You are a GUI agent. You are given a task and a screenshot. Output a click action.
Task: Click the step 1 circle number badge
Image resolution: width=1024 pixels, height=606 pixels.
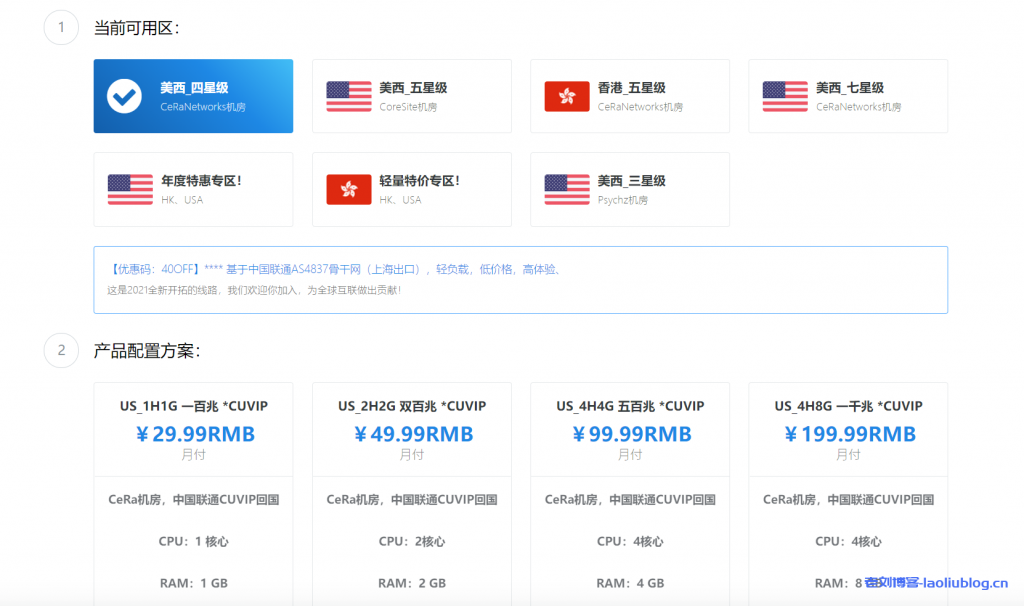click(x=61, y=27)
